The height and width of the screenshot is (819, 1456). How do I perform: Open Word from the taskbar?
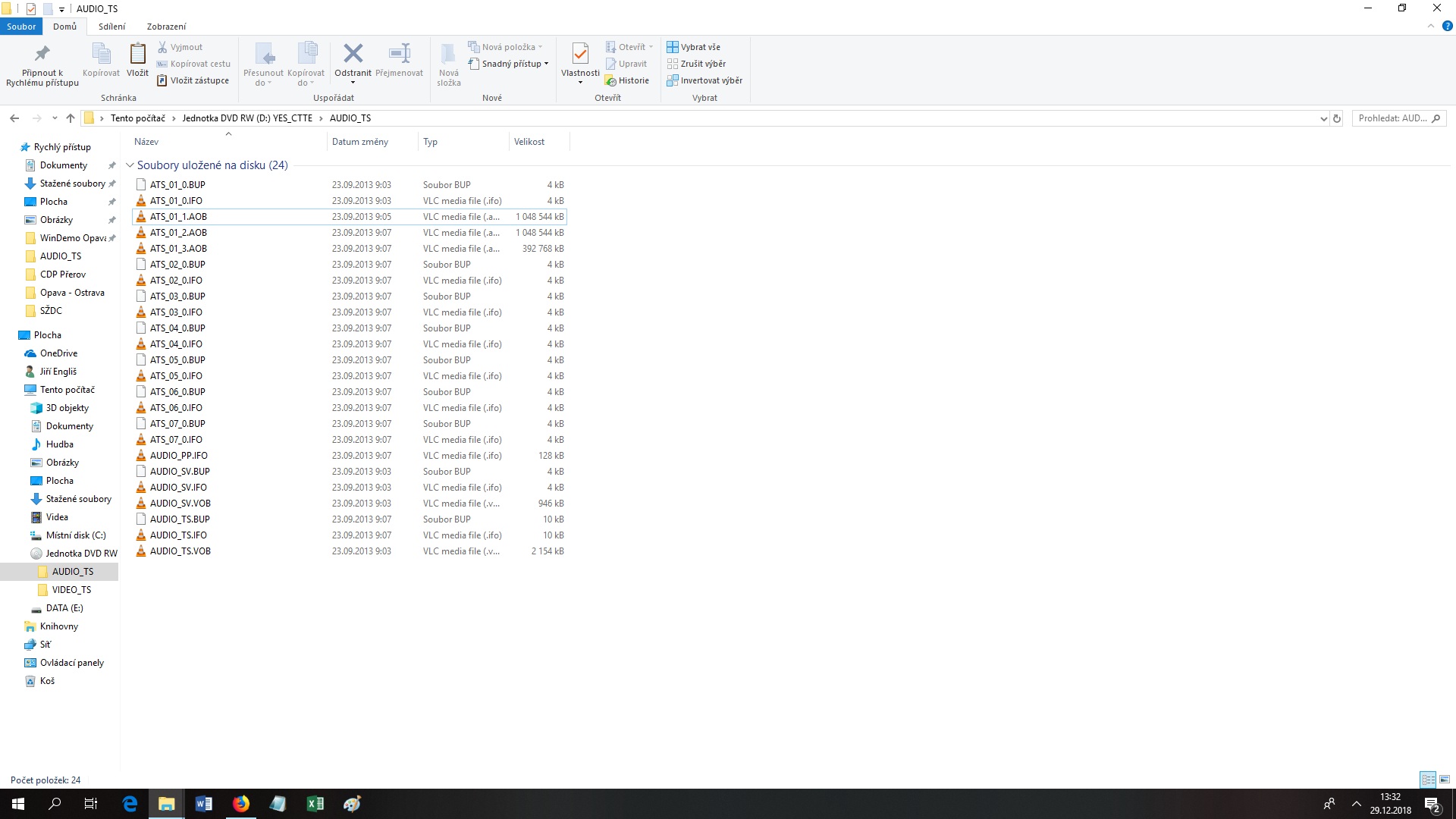click(x=203, y=804)
